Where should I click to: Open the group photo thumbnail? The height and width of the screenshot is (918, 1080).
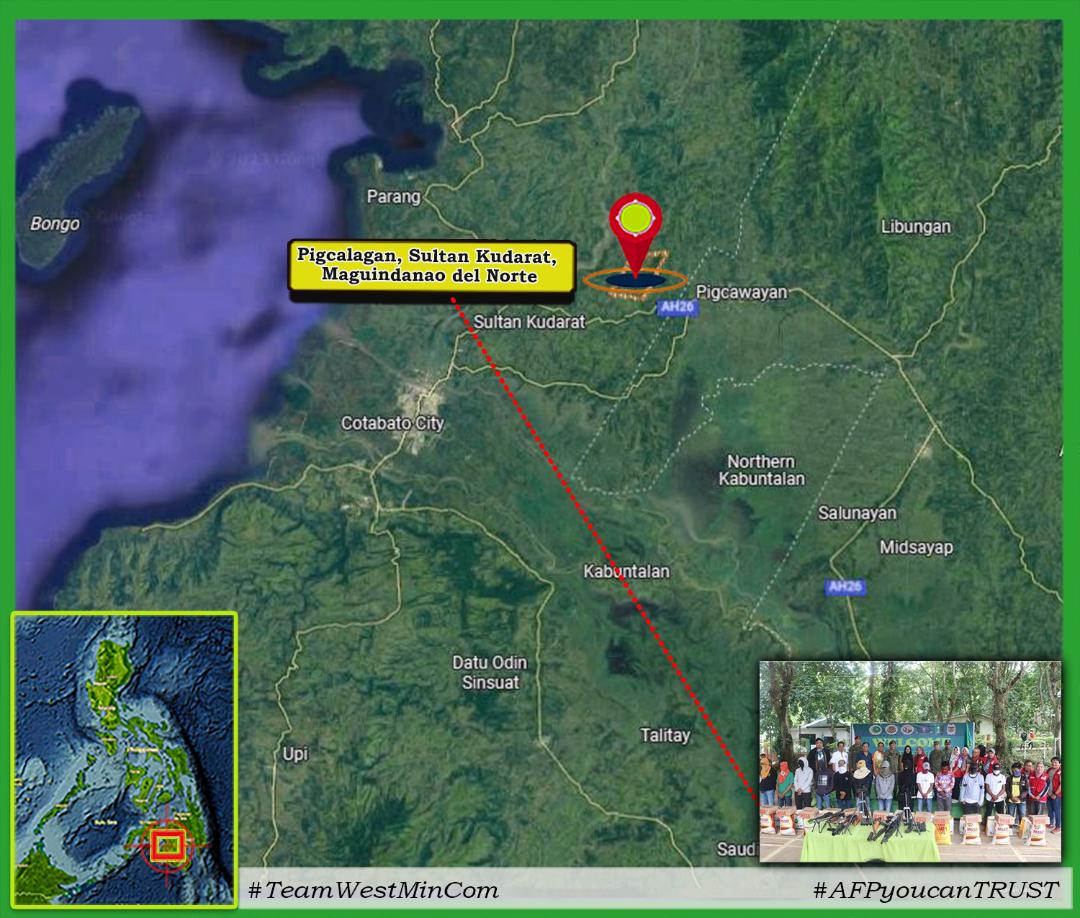tap(909, 761)
